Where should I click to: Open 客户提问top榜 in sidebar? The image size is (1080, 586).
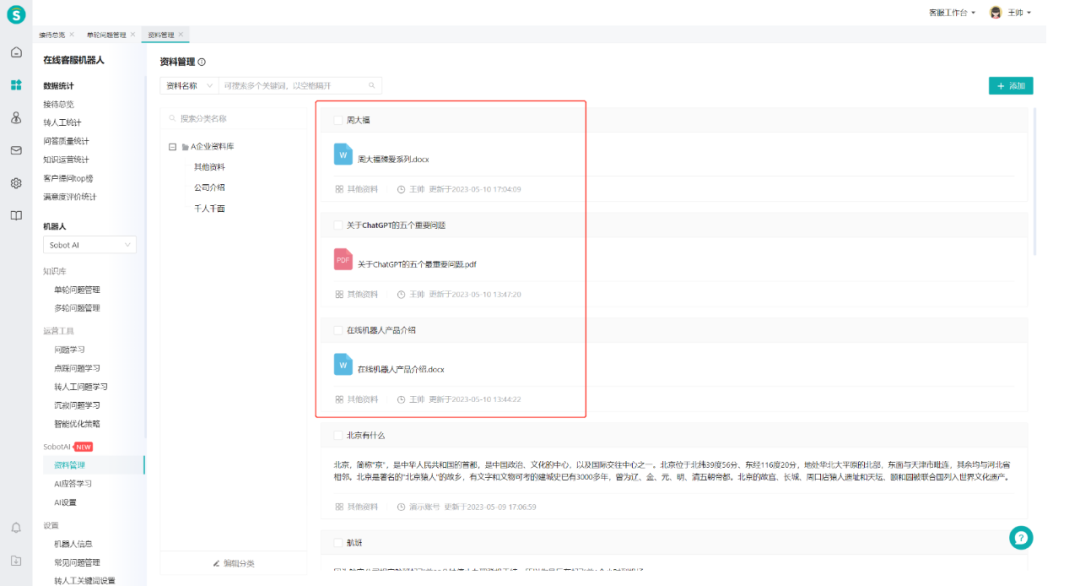click(x=68, y=178)
